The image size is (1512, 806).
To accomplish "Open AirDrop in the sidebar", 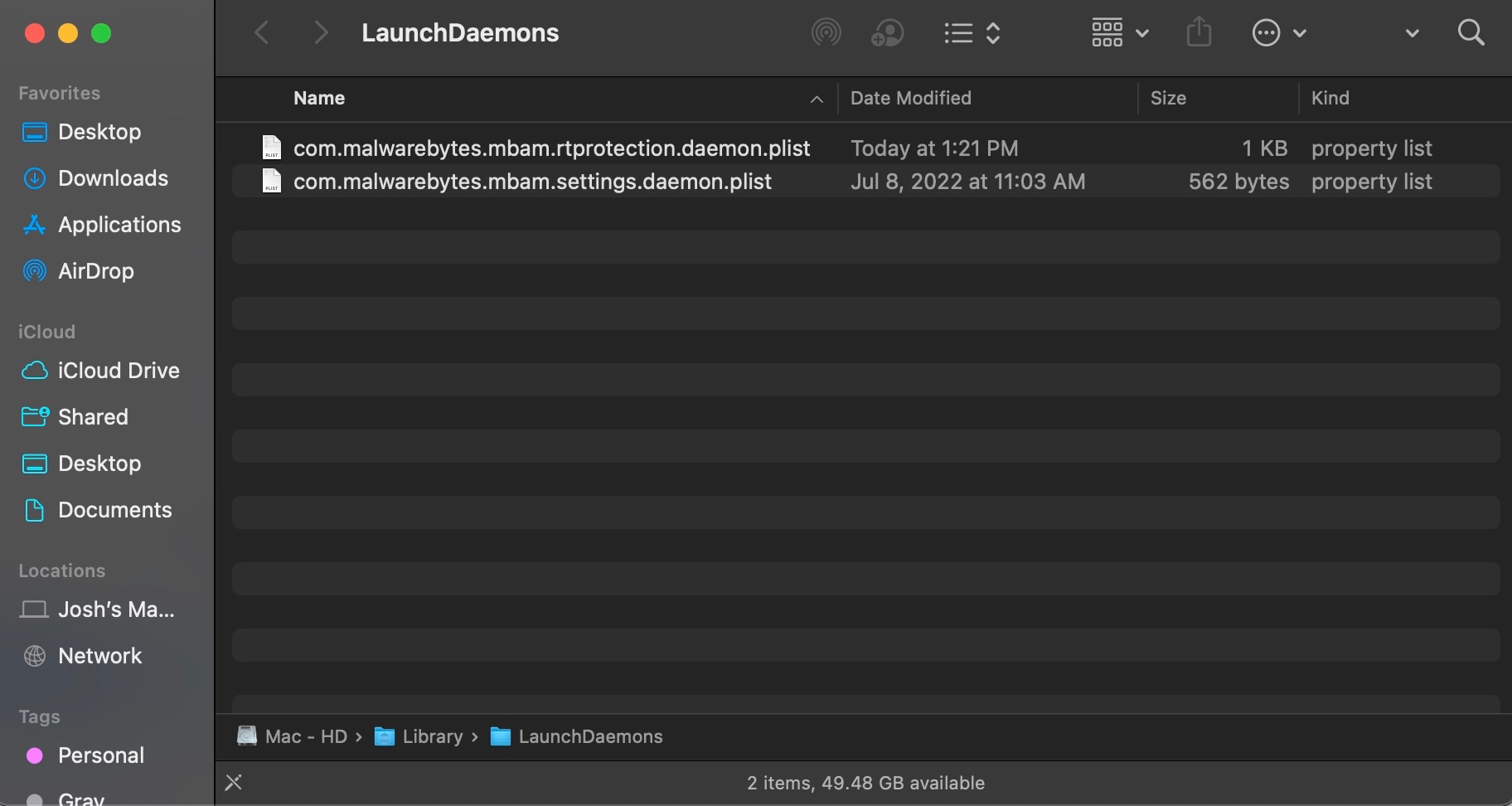I will point(95,271).
